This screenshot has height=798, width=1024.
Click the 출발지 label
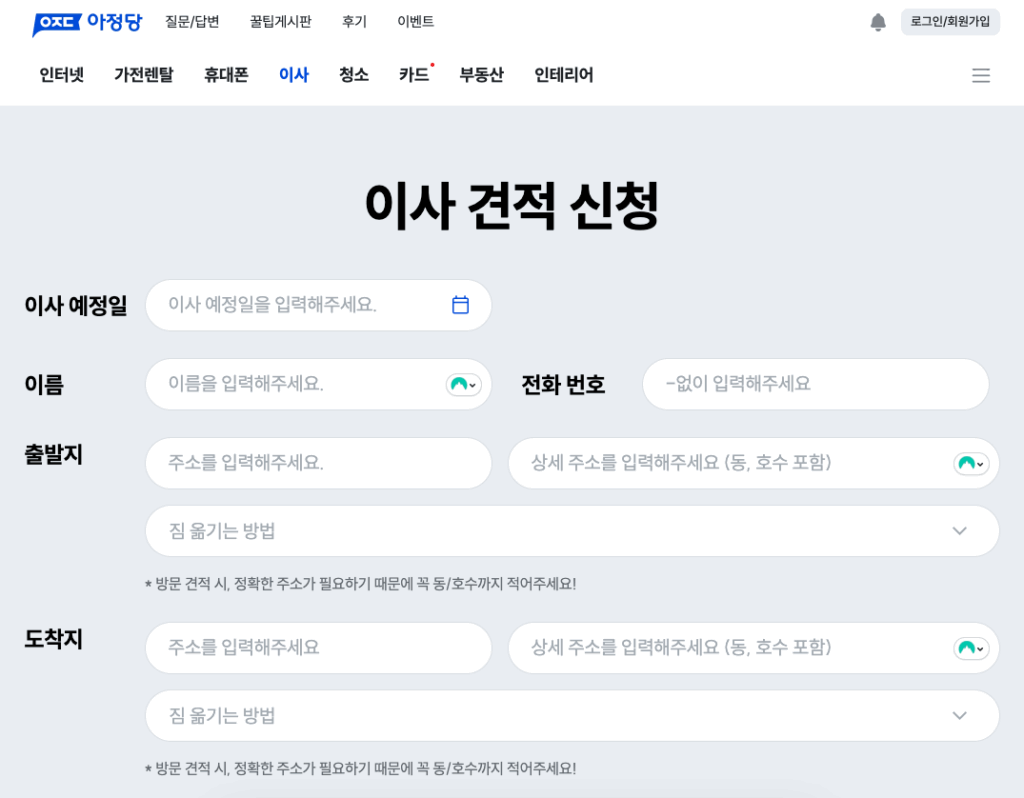coord(53,455)
